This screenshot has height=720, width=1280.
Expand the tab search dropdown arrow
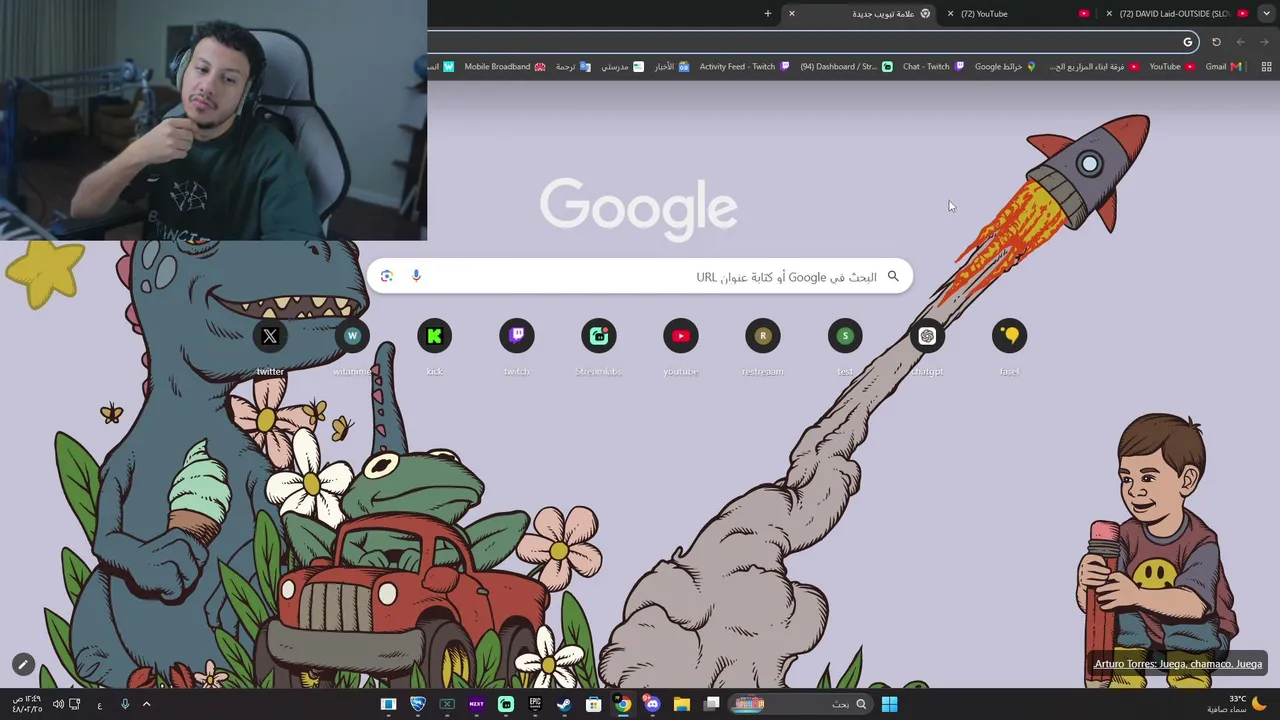tap(1267, 14)
